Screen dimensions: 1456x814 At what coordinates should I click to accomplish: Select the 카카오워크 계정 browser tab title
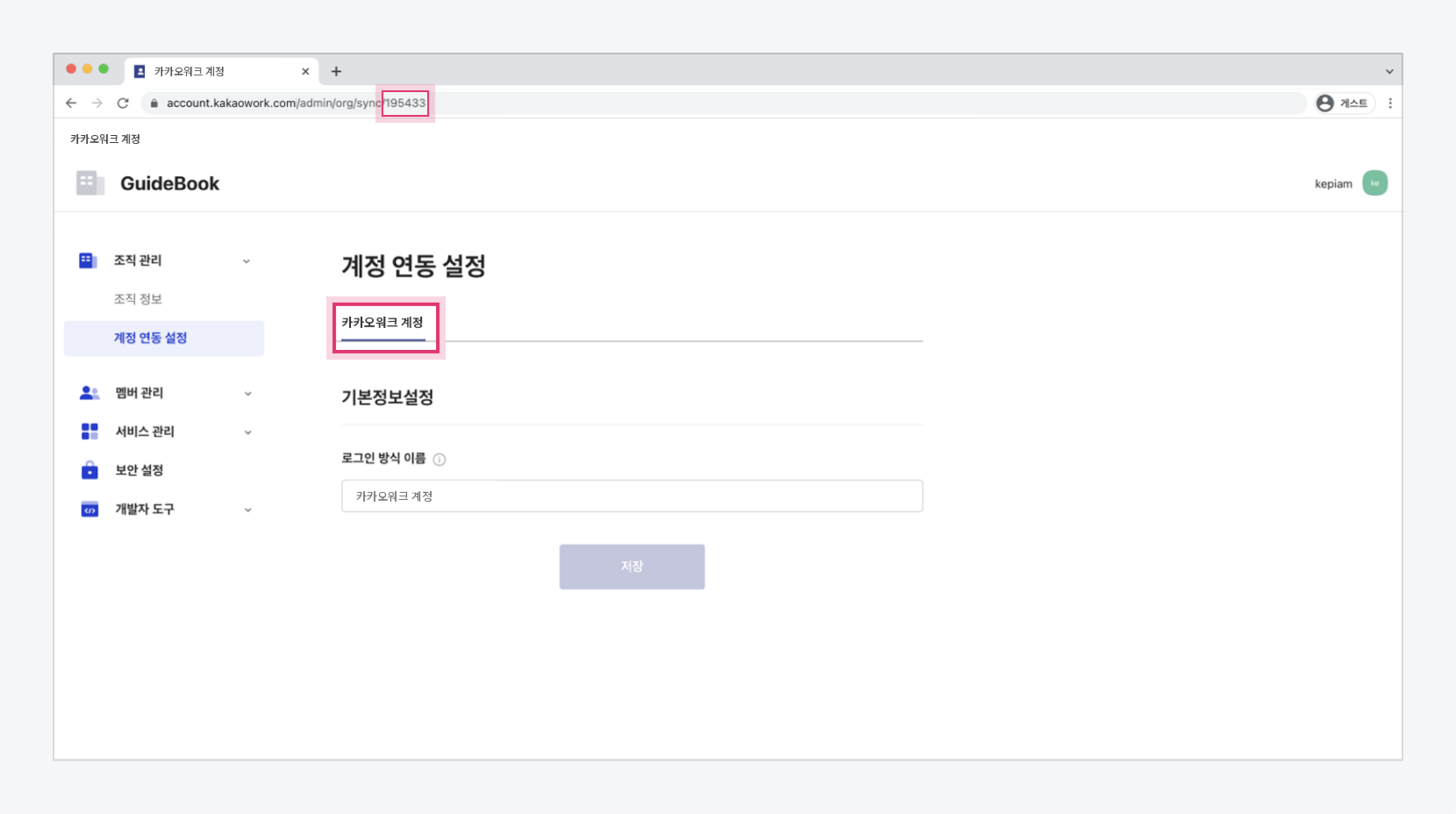pyautogui.click(x=189, y=71)
